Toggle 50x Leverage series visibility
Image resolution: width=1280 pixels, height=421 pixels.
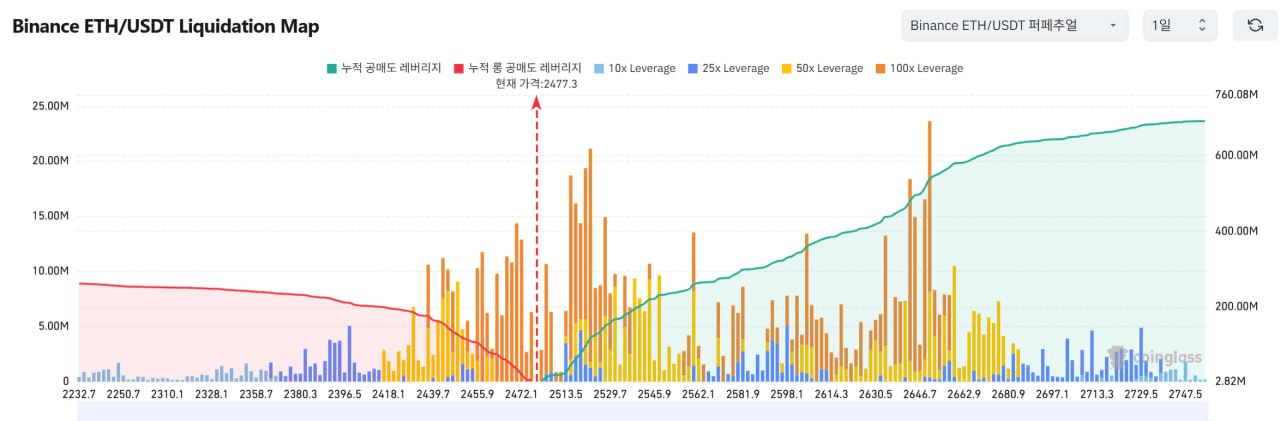821,68
